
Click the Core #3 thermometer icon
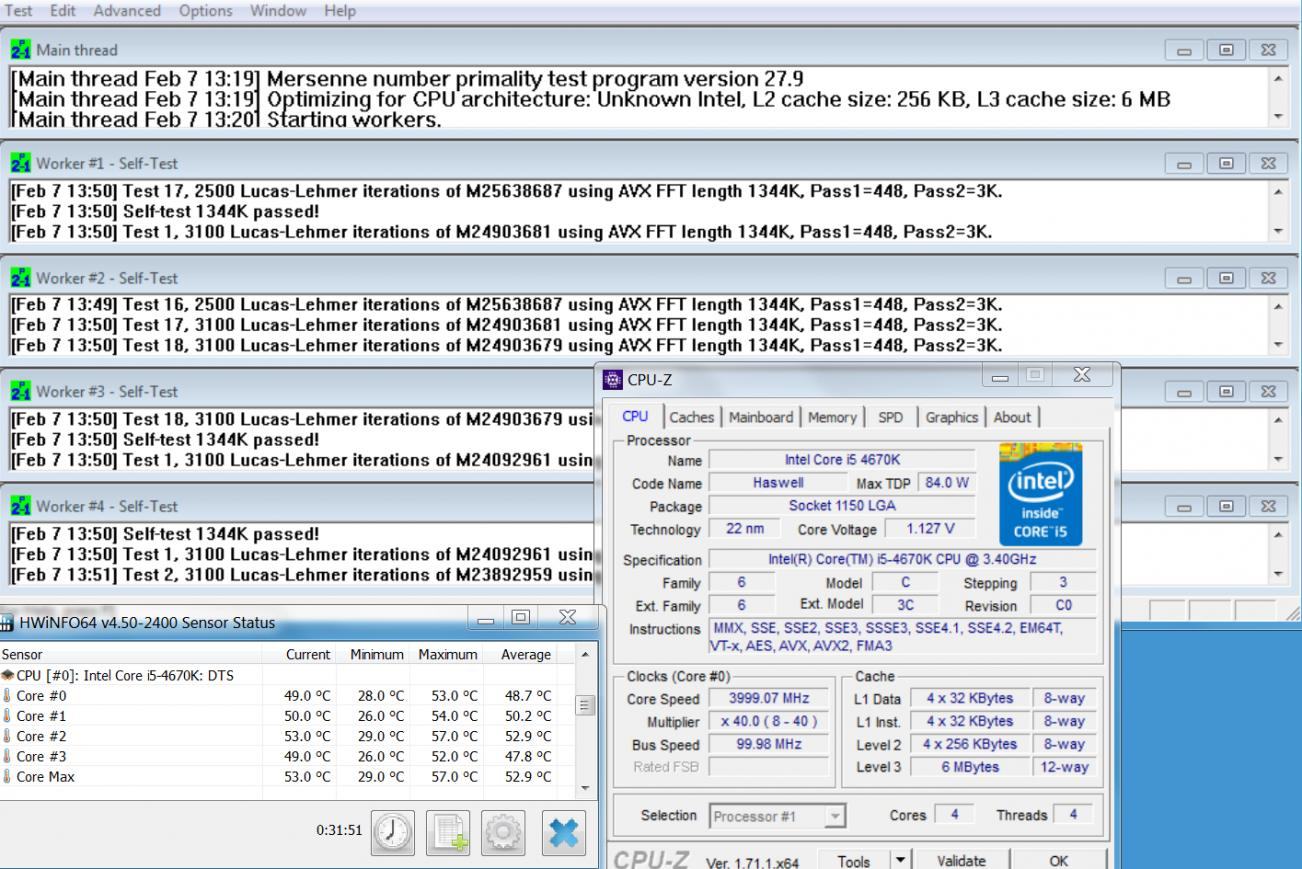[x=7, y=756]
